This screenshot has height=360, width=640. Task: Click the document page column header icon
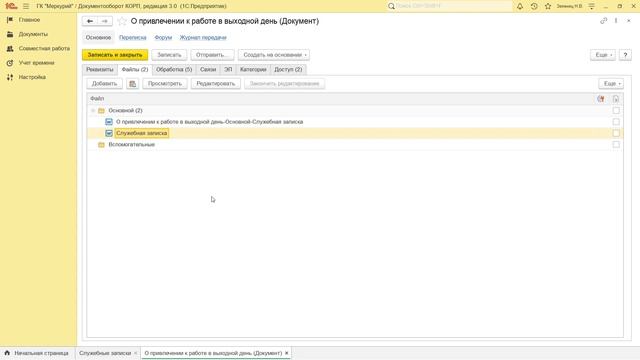(x=616, y=99)
